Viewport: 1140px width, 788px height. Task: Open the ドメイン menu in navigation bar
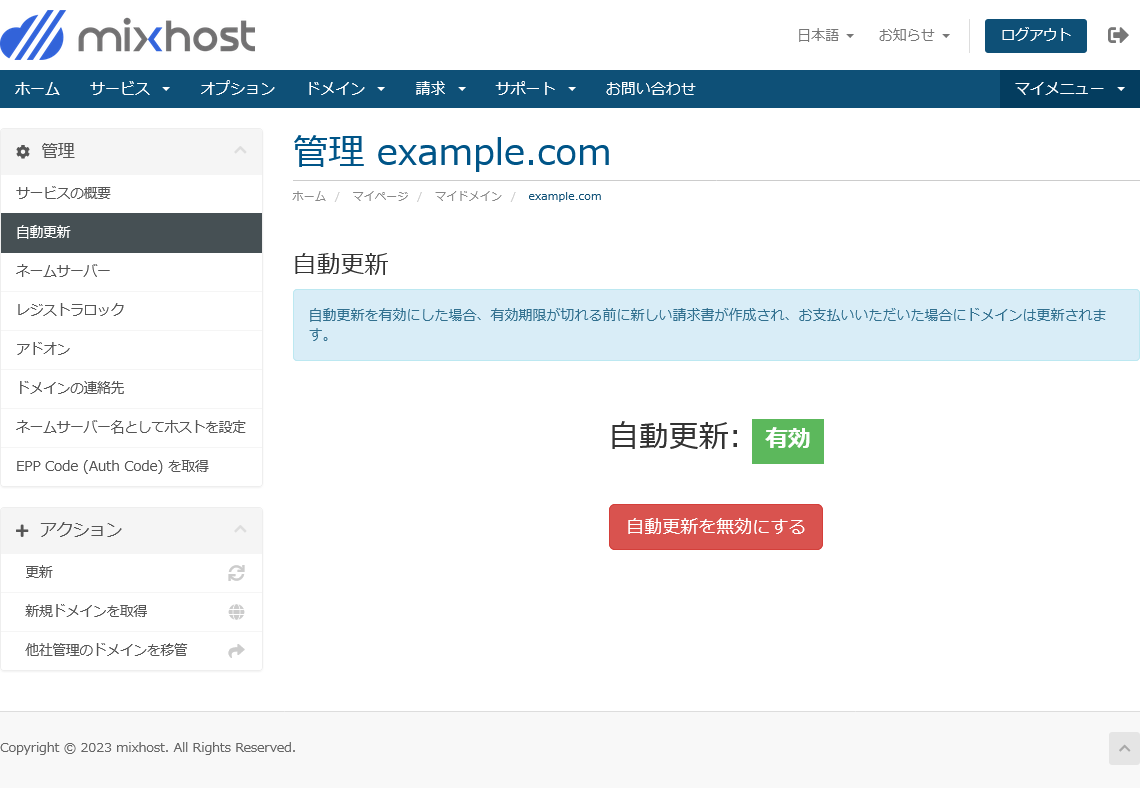[x=345, y=89]
